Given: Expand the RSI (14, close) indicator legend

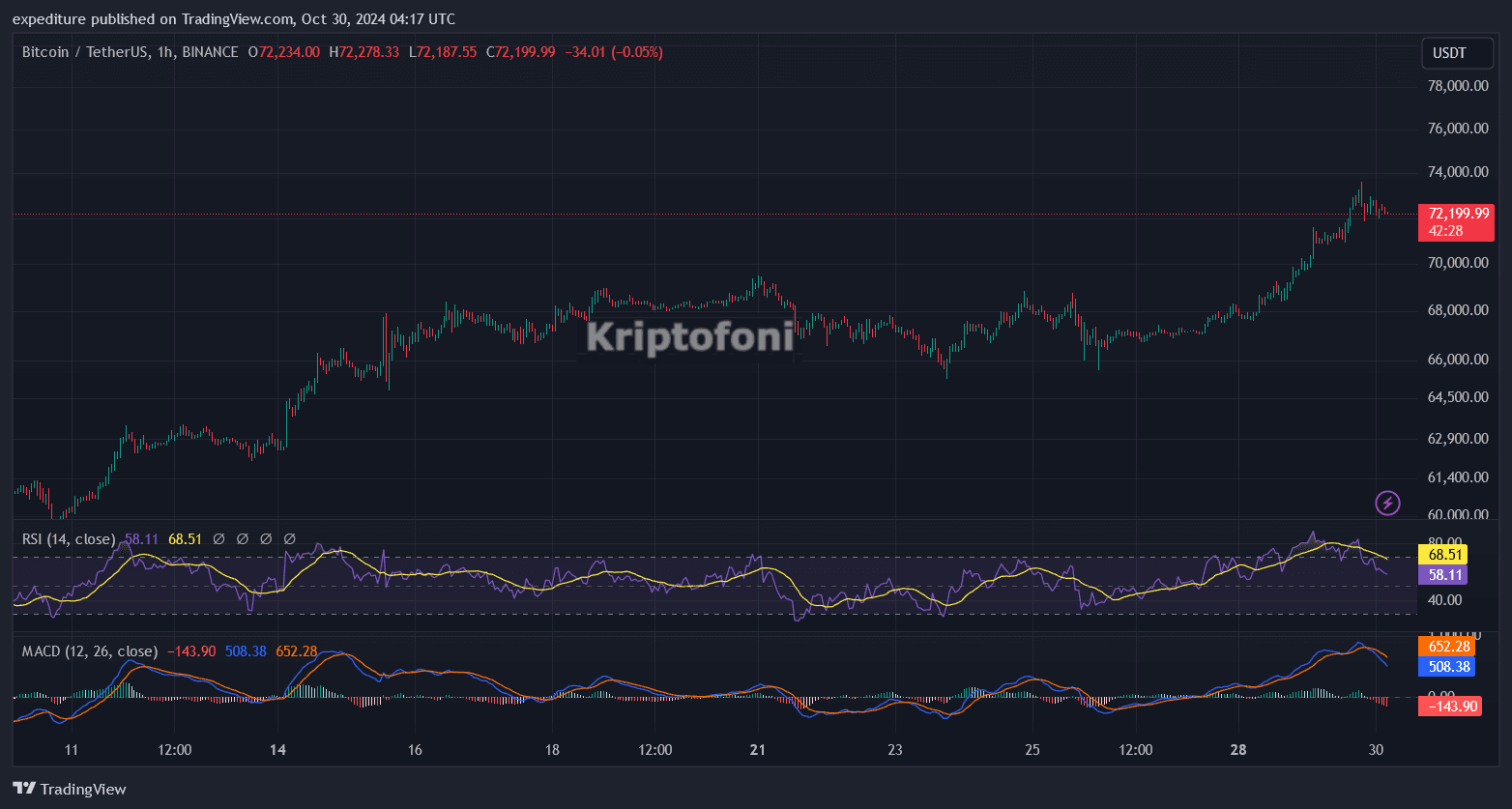Looking at the screenshot, I should (x=68, y=538).
